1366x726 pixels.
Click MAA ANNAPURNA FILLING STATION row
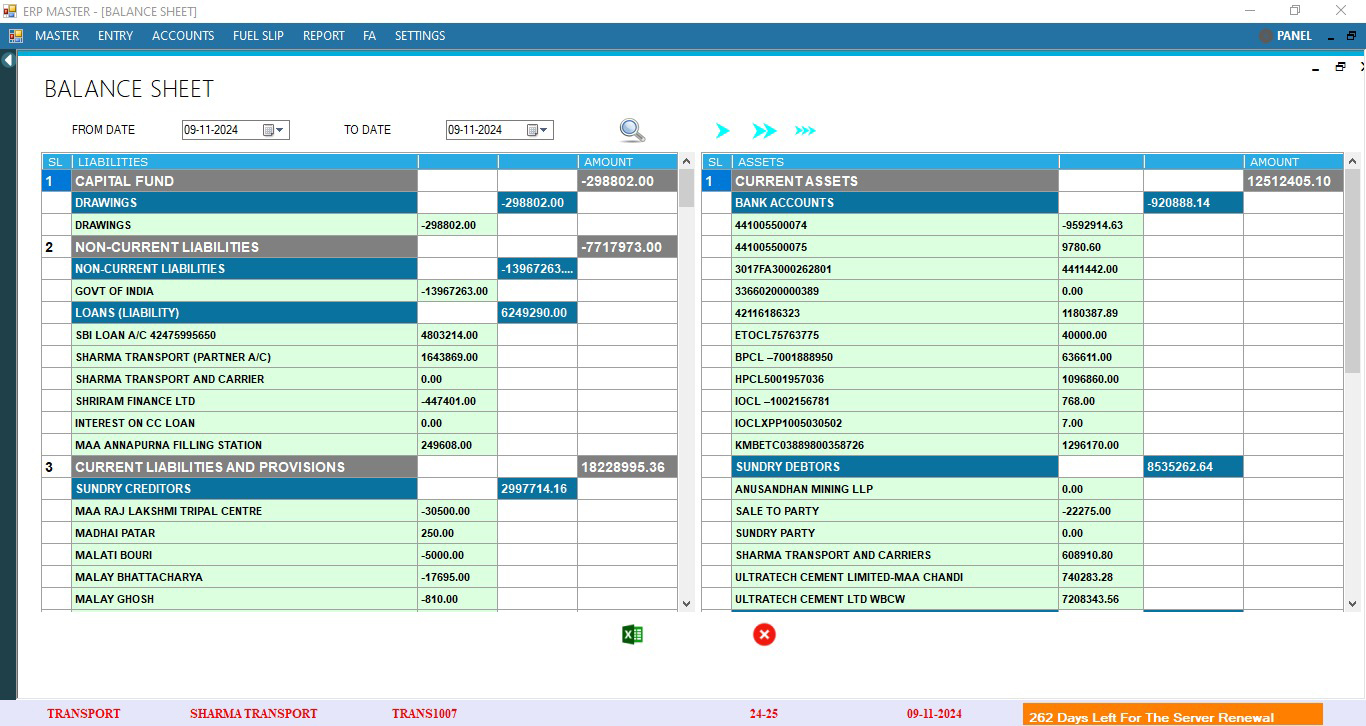[x=359, y=445]
